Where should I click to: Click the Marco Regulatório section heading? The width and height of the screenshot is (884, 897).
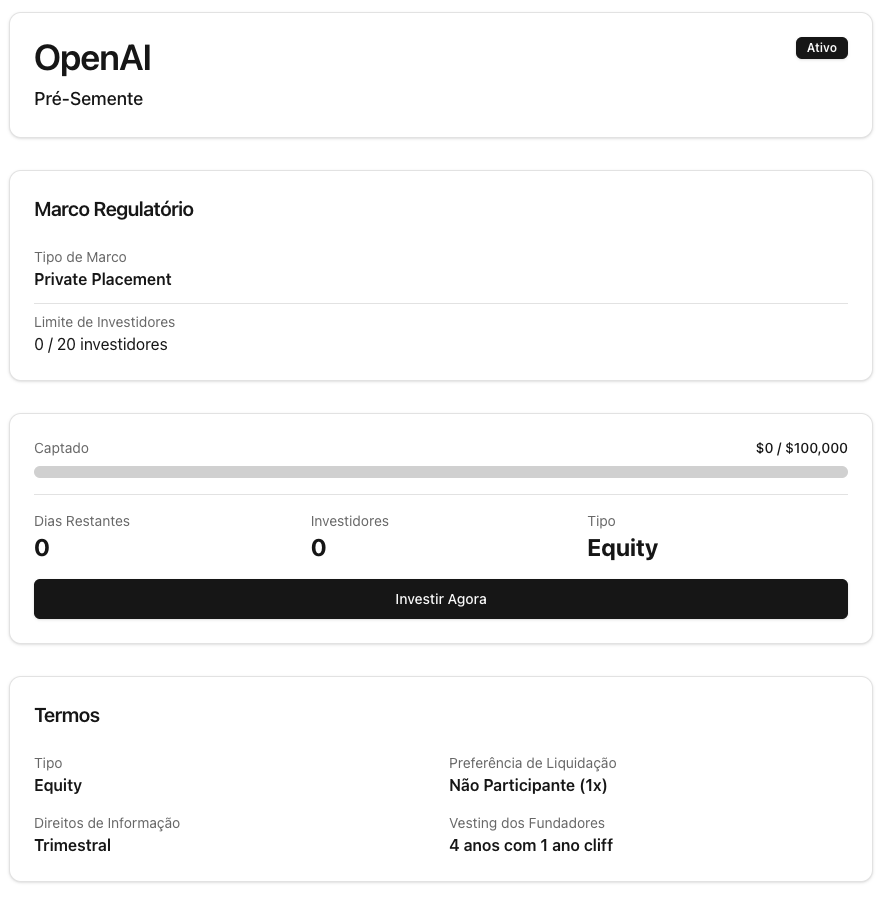pyautogui.click(x=114, y=209)
